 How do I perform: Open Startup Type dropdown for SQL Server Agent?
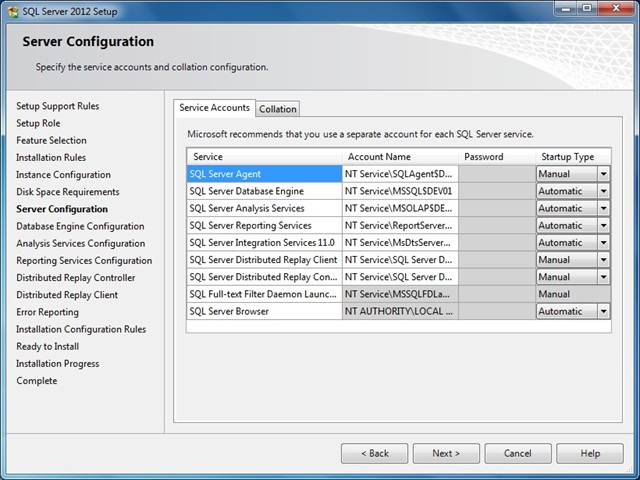(x=603, y=174)
